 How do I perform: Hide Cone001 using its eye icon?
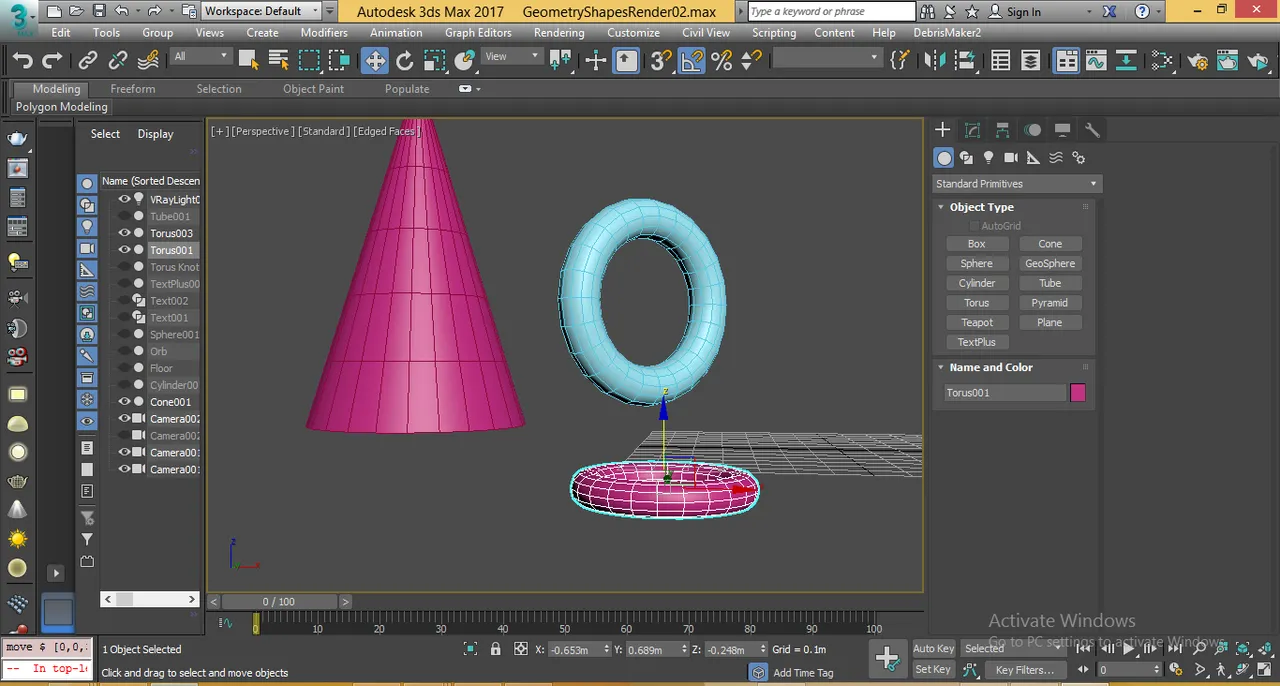pos(125,402)
